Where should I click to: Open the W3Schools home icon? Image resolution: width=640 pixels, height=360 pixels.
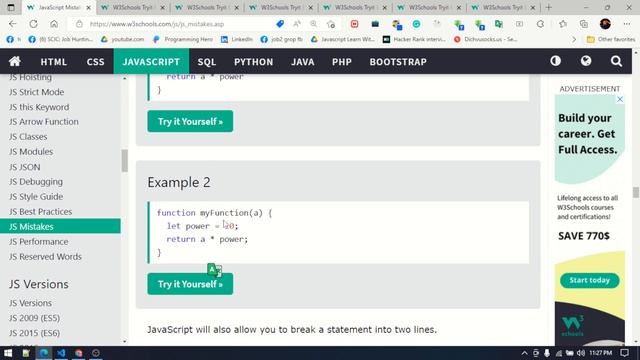coord(15,61)
